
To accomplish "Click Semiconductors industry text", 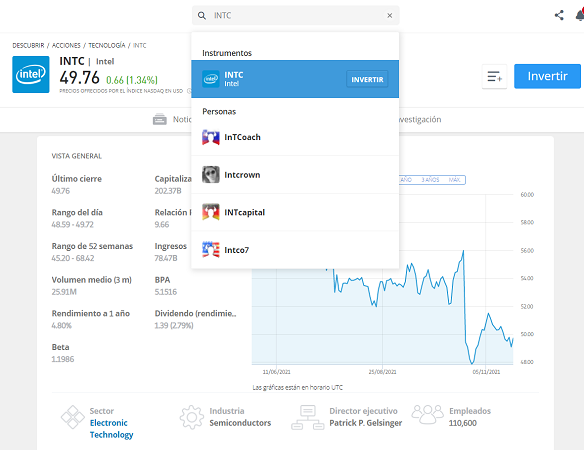I will click(240, 423).
